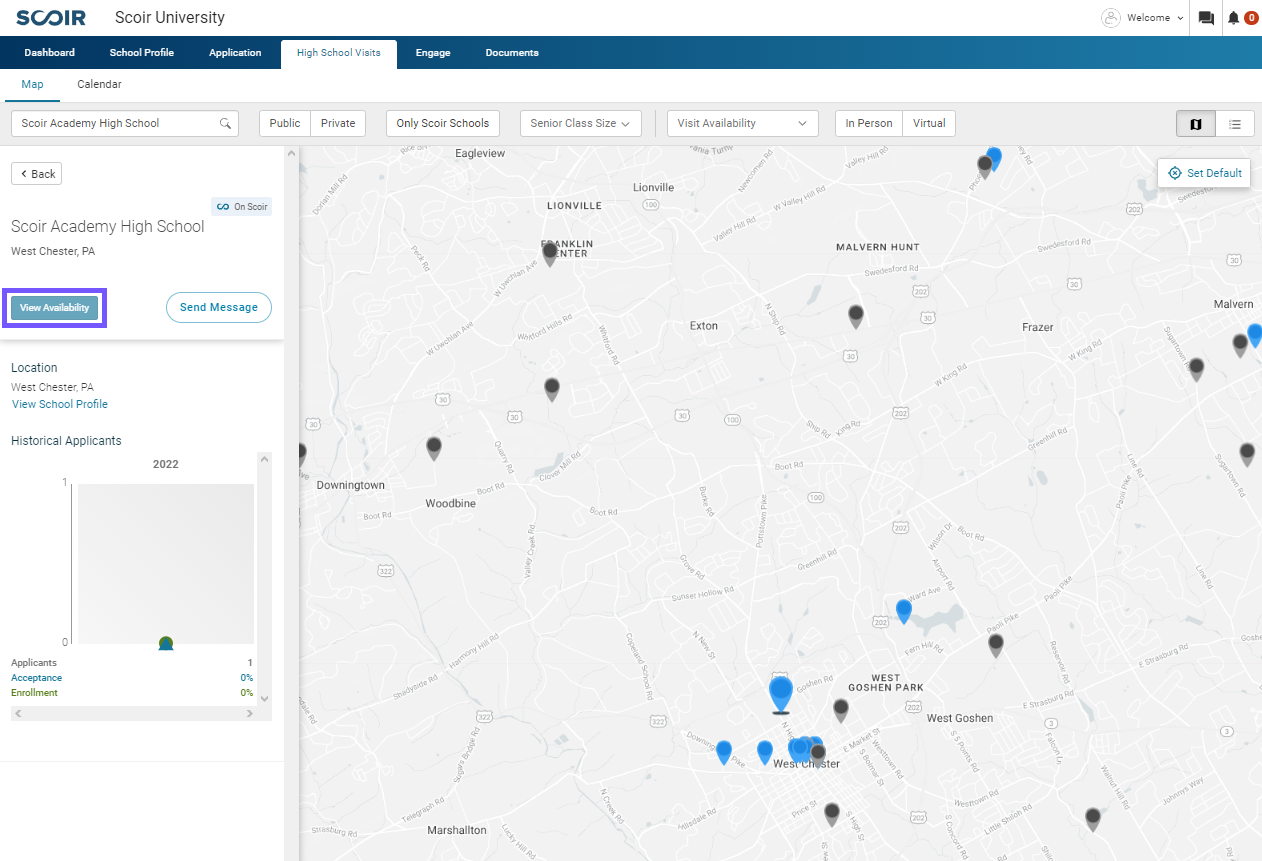Screen dimensions: 1262x861
Task: Click the Acceptance legend label
Action: pyautogui.click(x=36, y=678)
